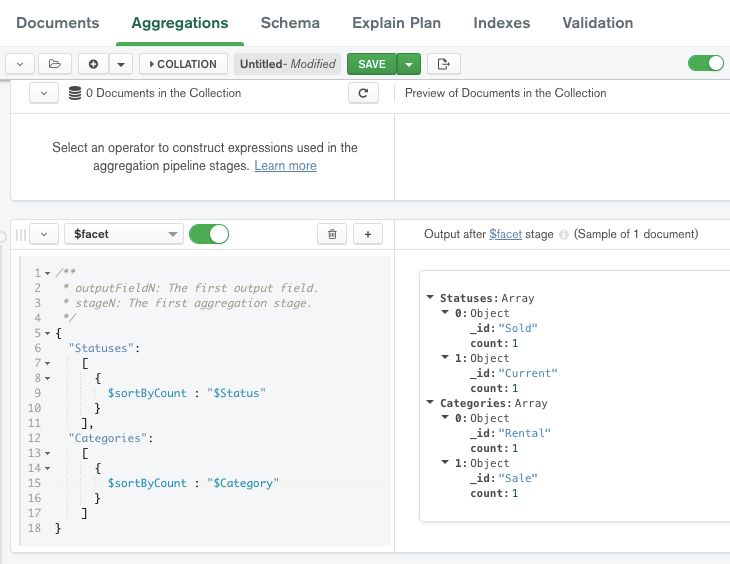Switch to the Schema tab

tap(290, 22)
